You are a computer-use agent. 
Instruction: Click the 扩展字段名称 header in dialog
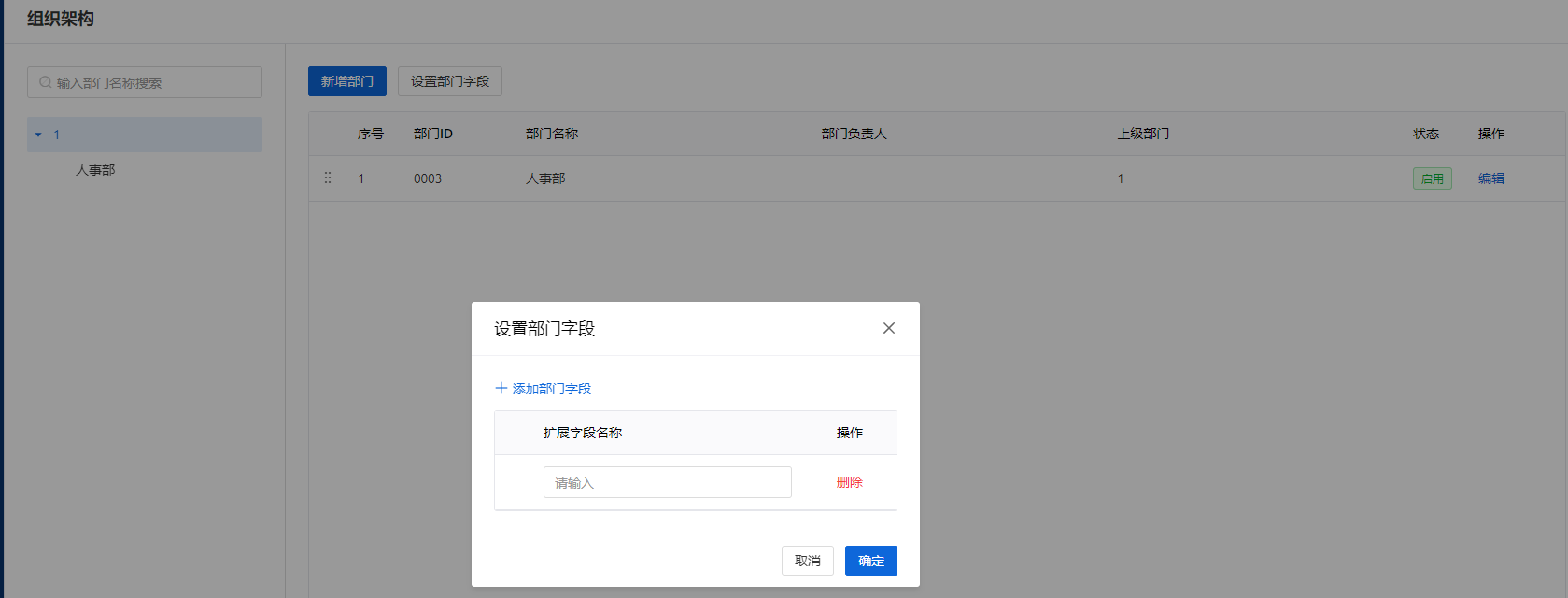[x=583, y=433]
